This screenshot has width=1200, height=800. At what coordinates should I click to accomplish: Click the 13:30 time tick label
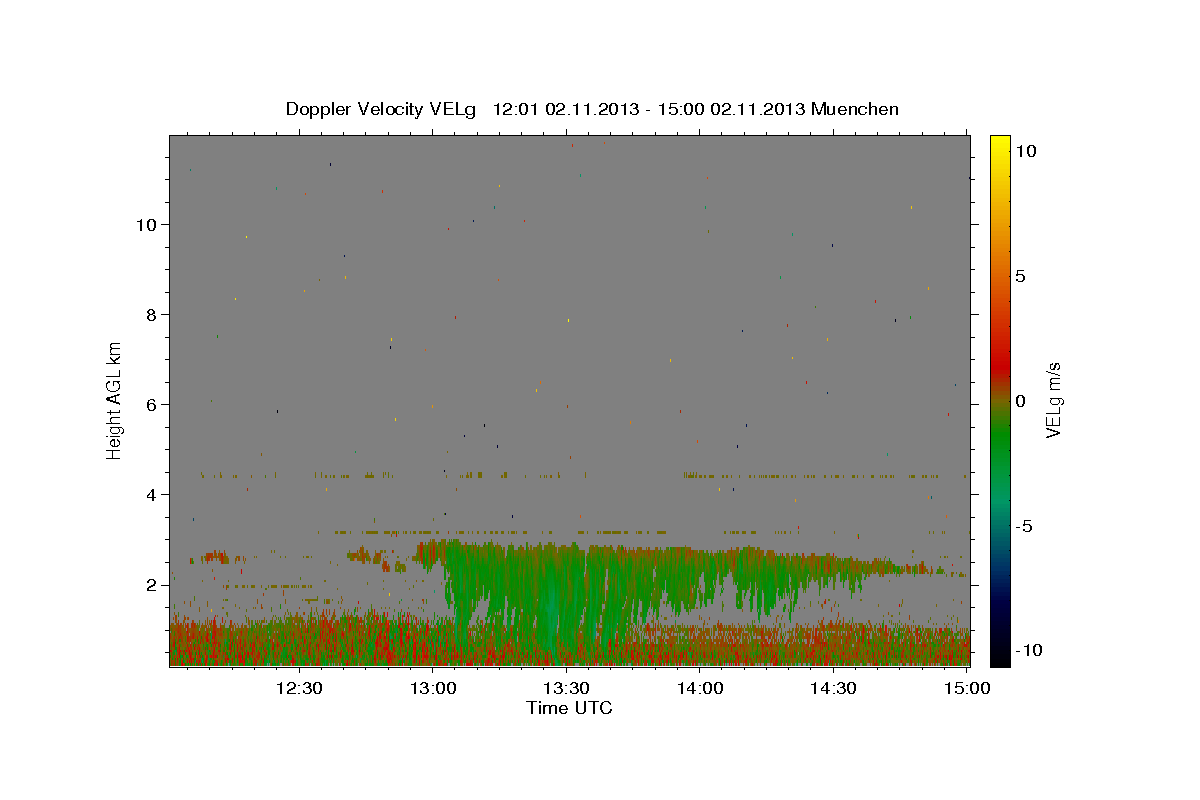pyautogui.click(x=566, y=688)
